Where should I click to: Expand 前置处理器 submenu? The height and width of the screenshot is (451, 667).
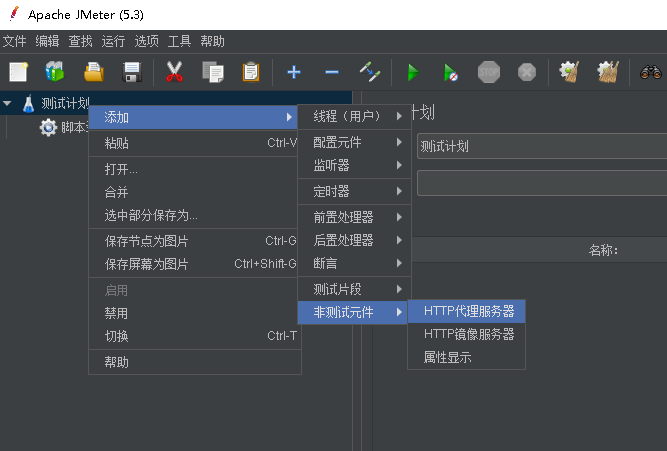click(354, 217)
